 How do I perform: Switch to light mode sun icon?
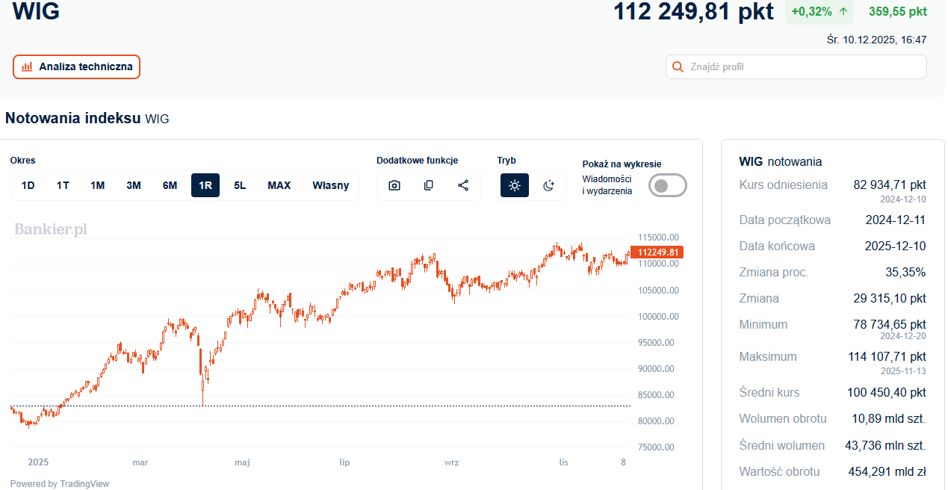point(514,185)
